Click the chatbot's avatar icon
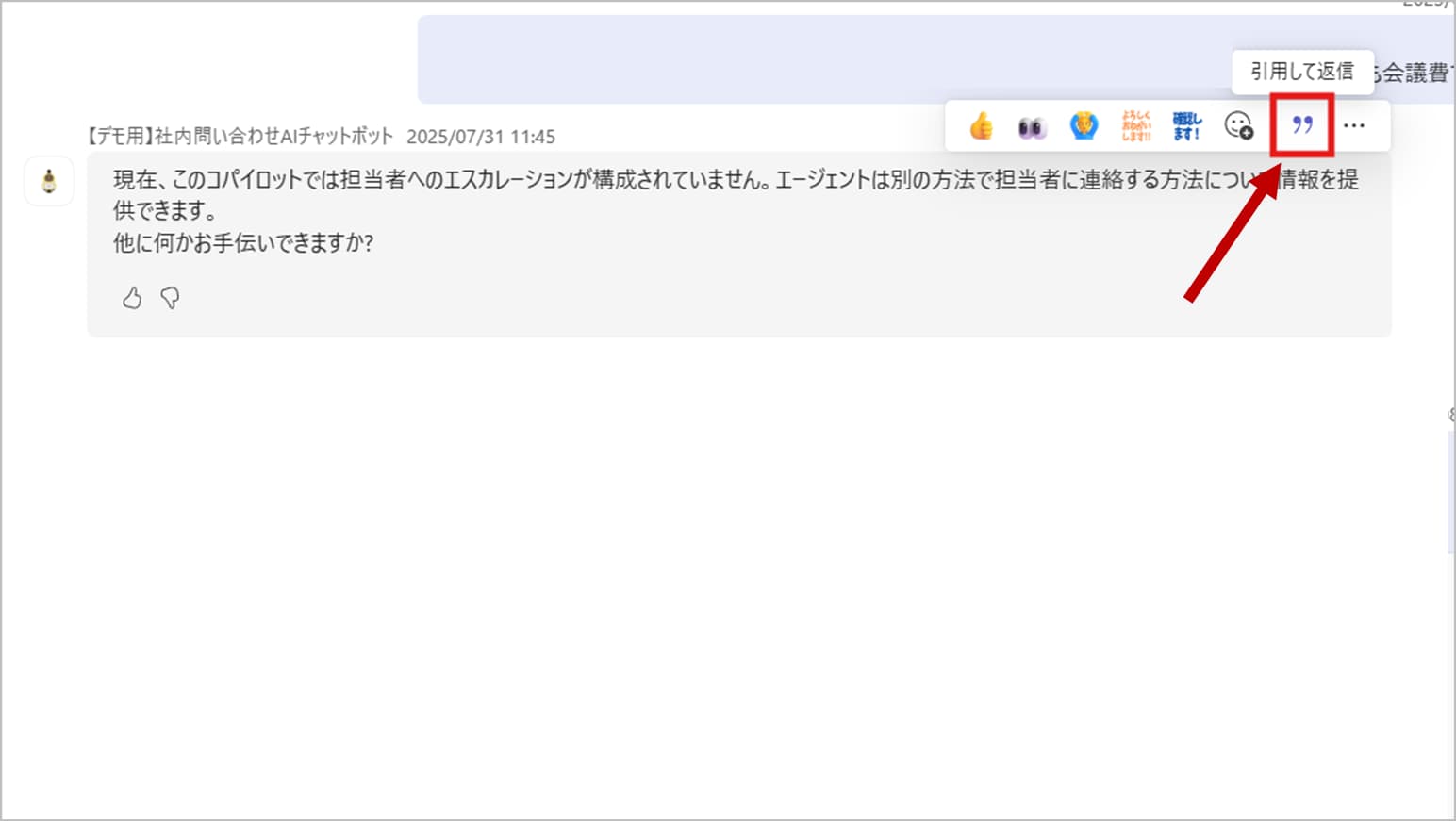Image resolution: width=1456 pixels, height=821 pixels. (x=49, y=181)
